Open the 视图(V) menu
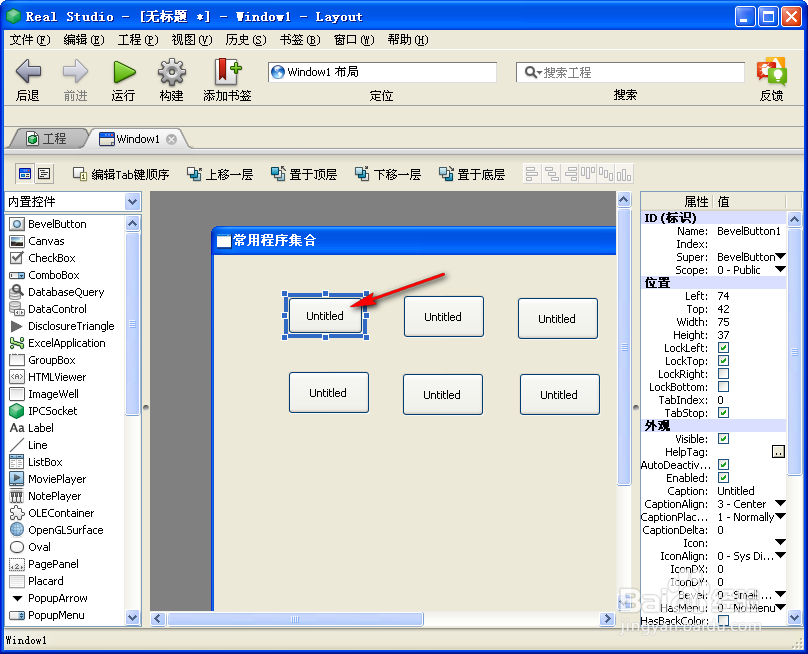 192,40
